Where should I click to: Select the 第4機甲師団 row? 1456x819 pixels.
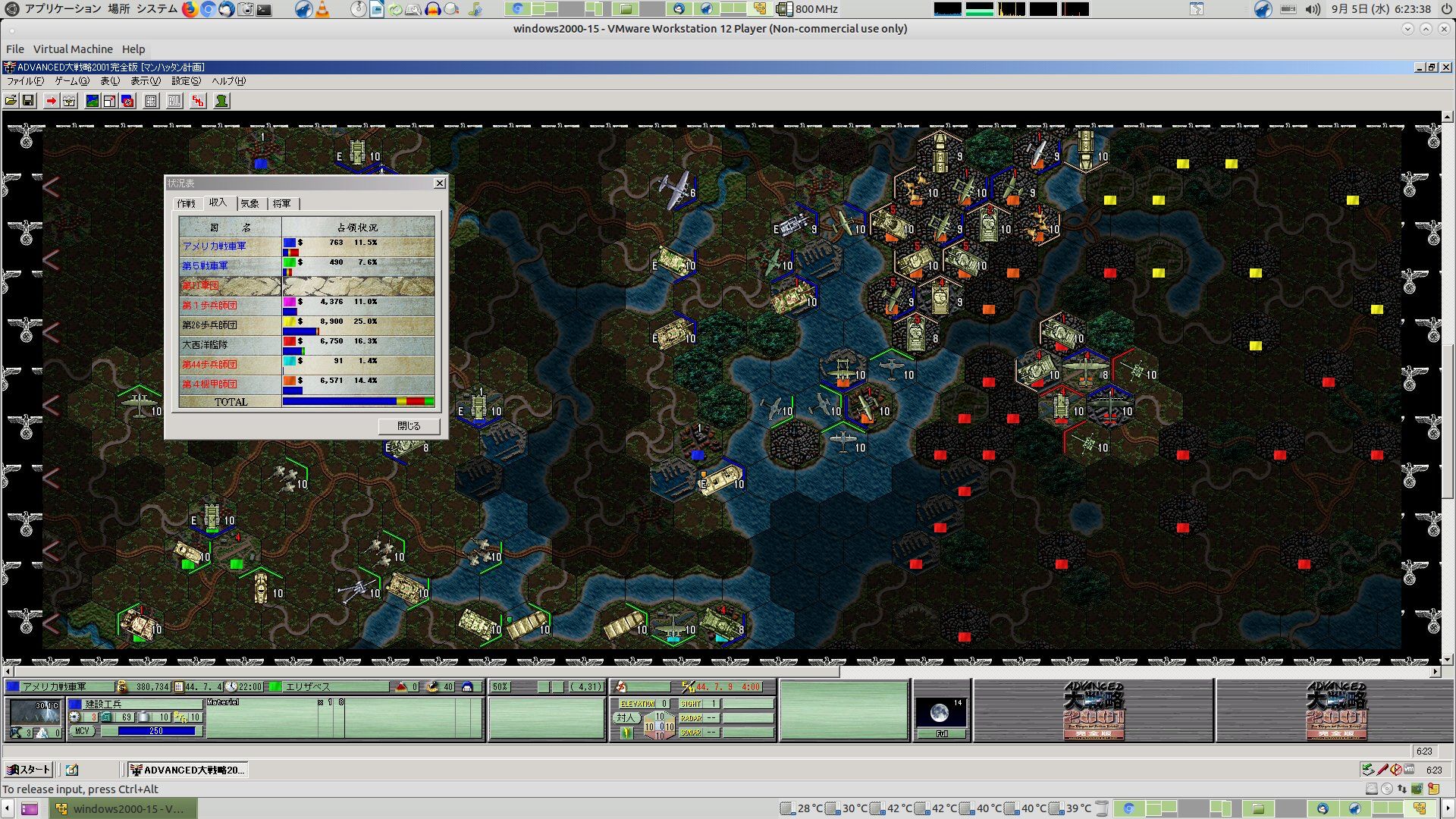(x=307, y=384)
